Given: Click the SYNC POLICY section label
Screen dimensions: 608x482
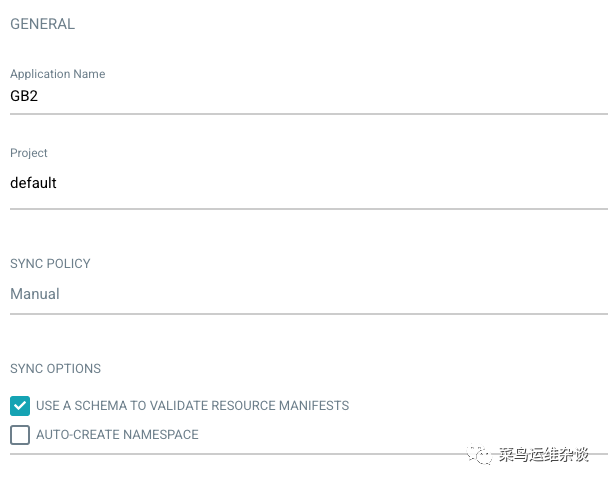Looking at the screenshot, I should tap(50, 264).
